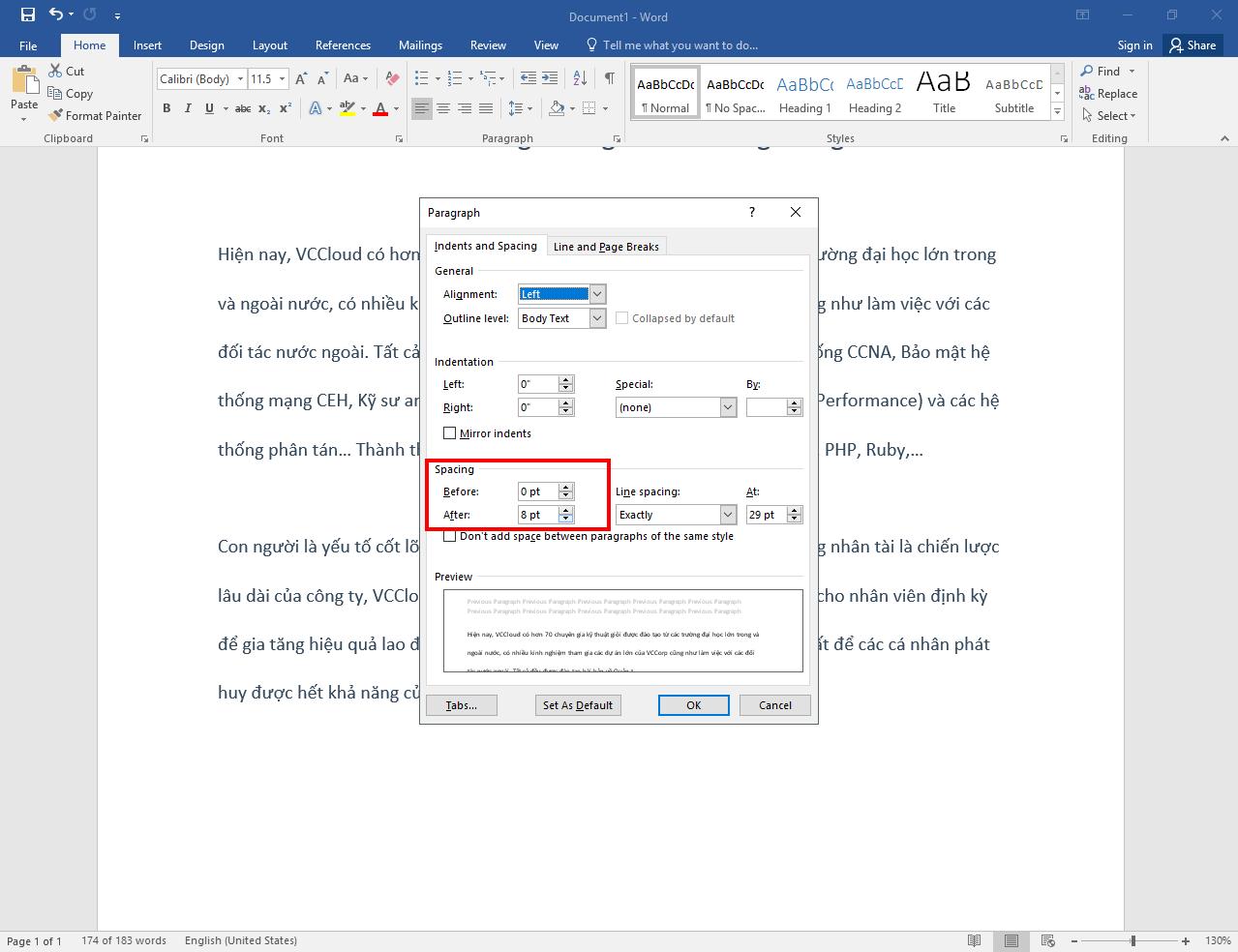Apply the Heading 1 style
1238x952 pixels.
click(x=804, y=94)
